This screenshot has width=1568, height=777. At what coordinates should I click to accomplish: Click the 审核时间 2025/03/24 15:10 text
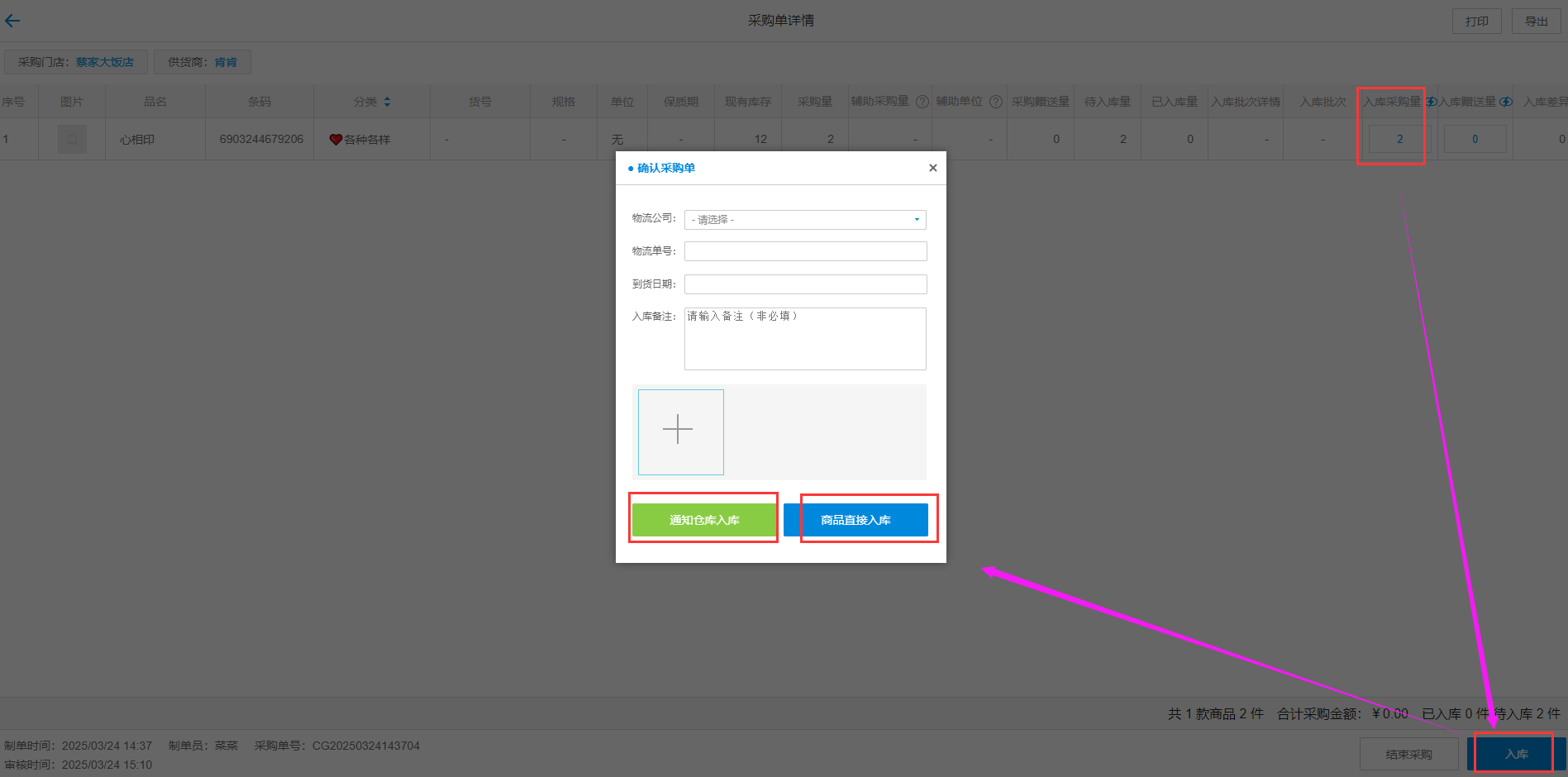click(79, 765)
